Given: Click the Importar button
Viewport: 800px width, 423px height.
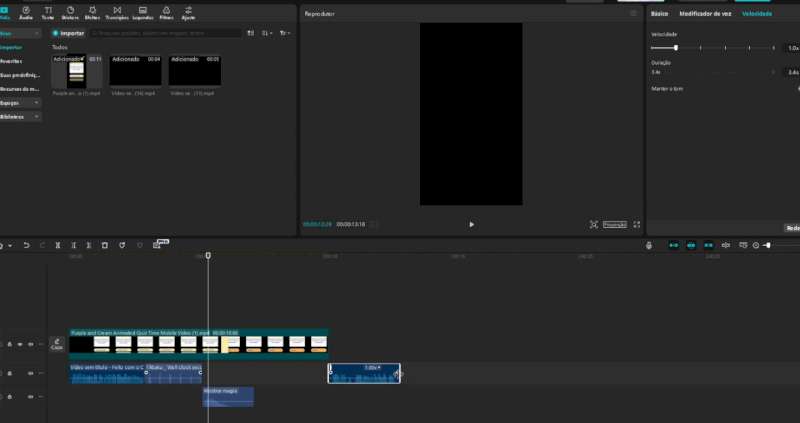Looking at the screenshot, I should pyautogui.click(x=69, y=33).
